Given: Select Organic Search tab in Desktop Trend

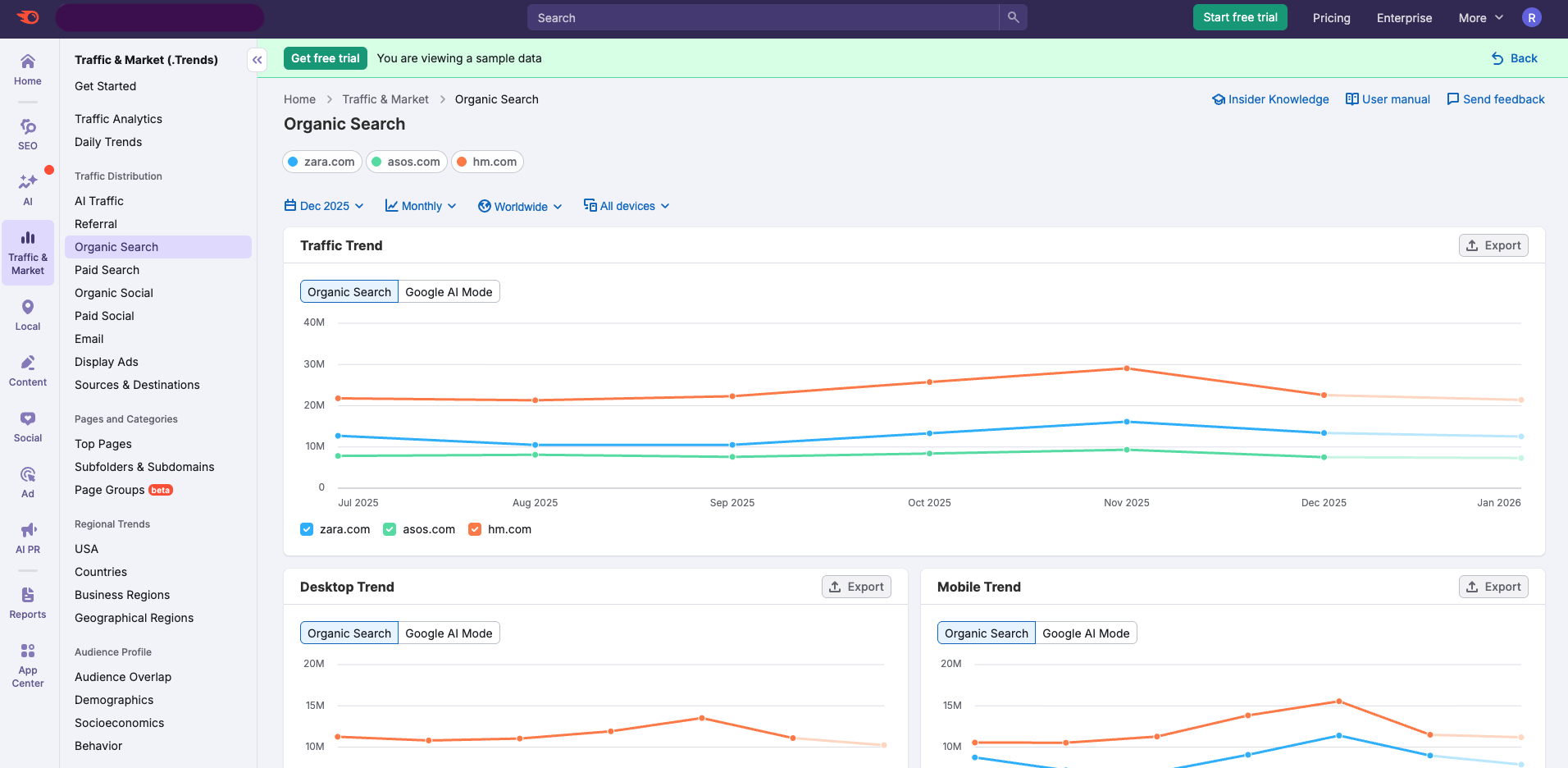Looking at the screenshot, I should (x=349, y=633).
